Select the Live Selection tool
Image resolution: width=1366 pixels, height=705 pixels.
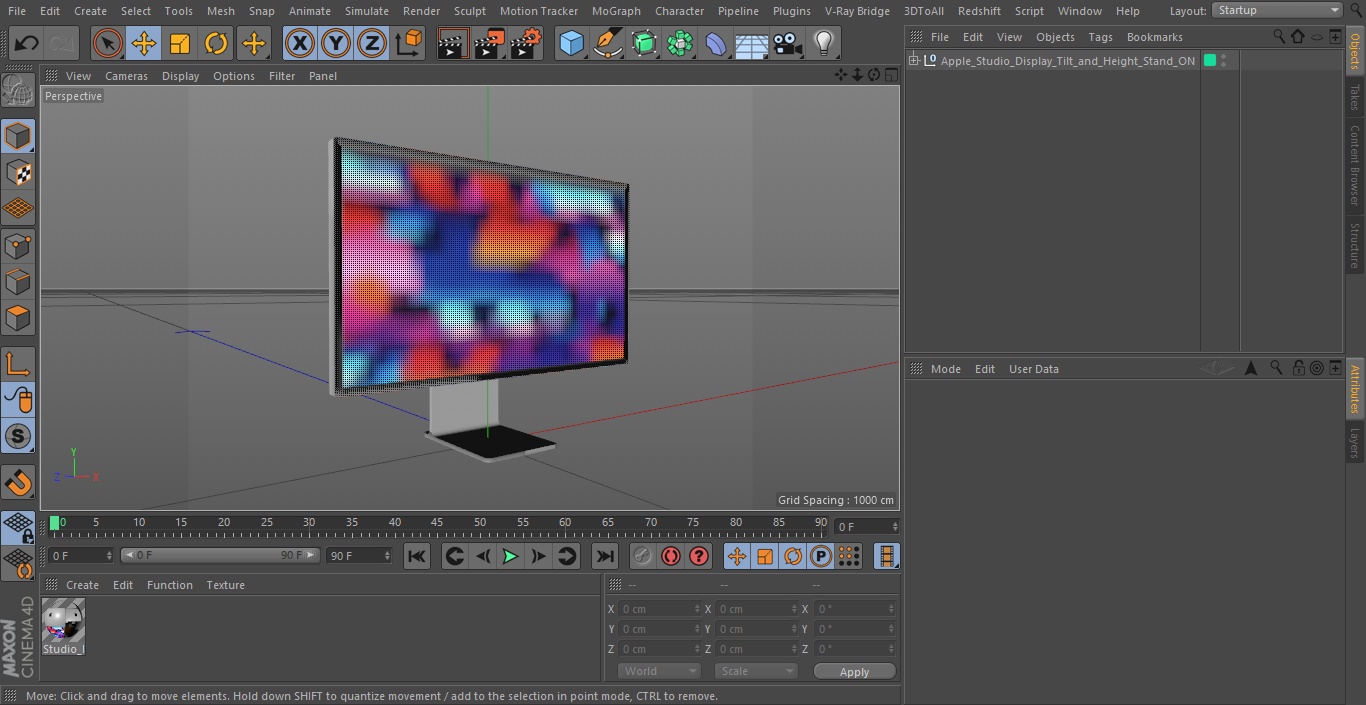pyautogui.click(x=107, y=43)
